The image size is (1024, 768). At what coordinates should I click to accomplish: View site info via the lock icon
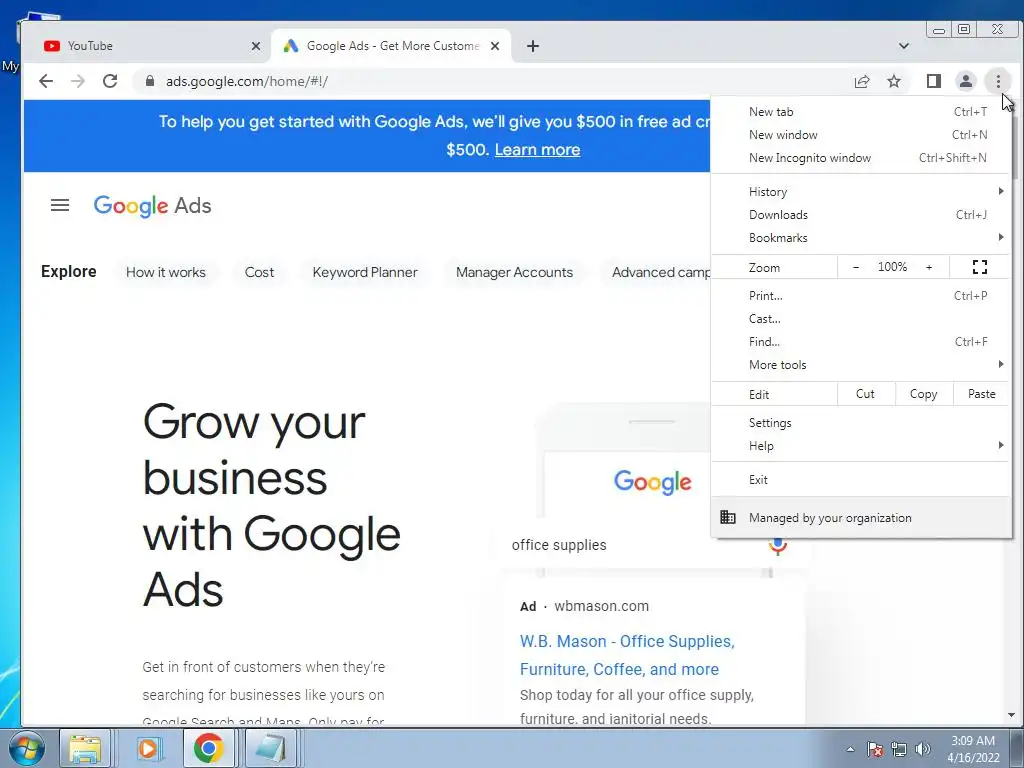coord(150,81)
